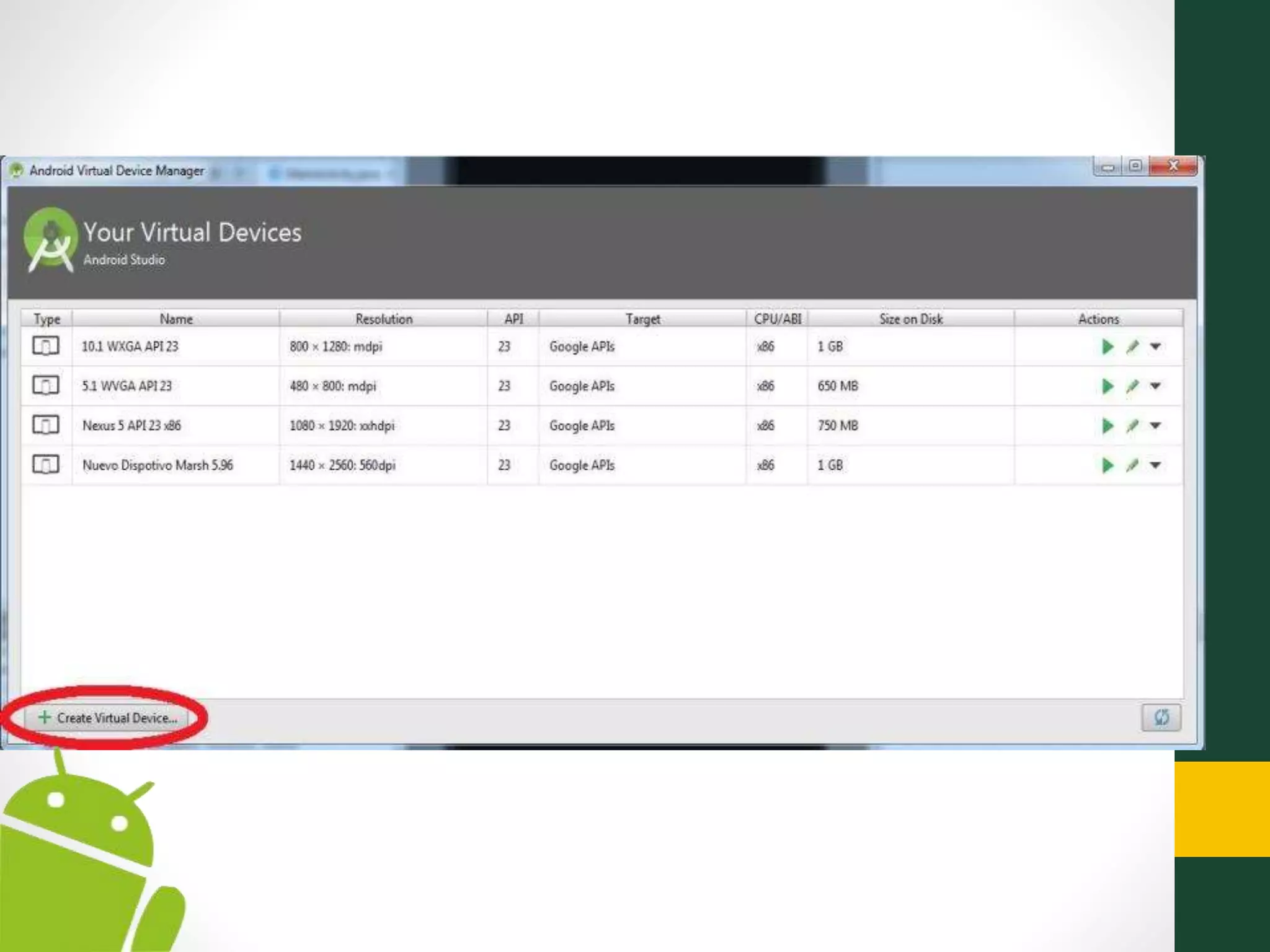Edit the 10.1 WXGA API 23 device
The image size is (1270, 952).
click(x=1132, y=346)
